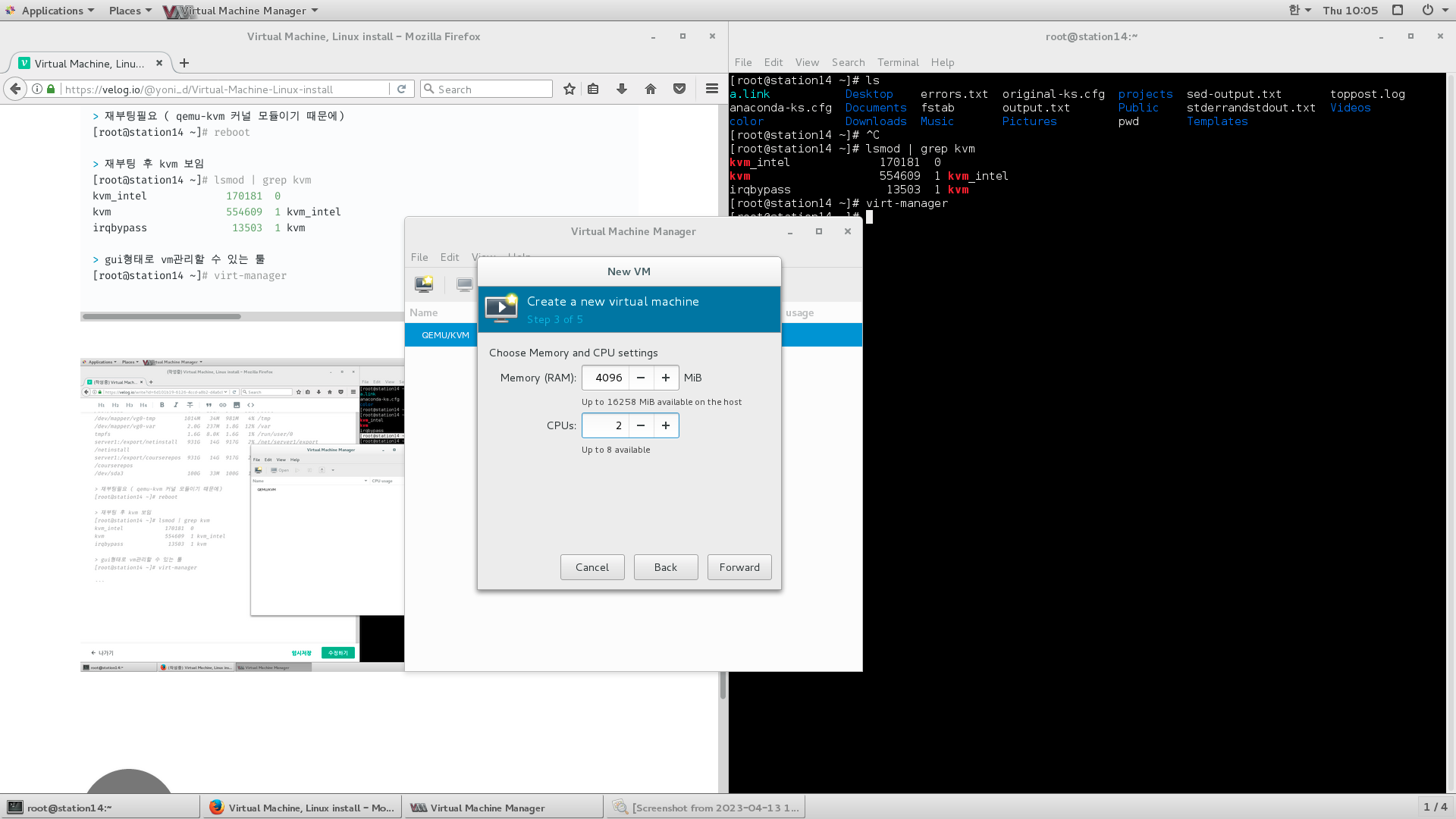Open the Pocket shield icon
1456x819 pixels.
coord(679,89)
